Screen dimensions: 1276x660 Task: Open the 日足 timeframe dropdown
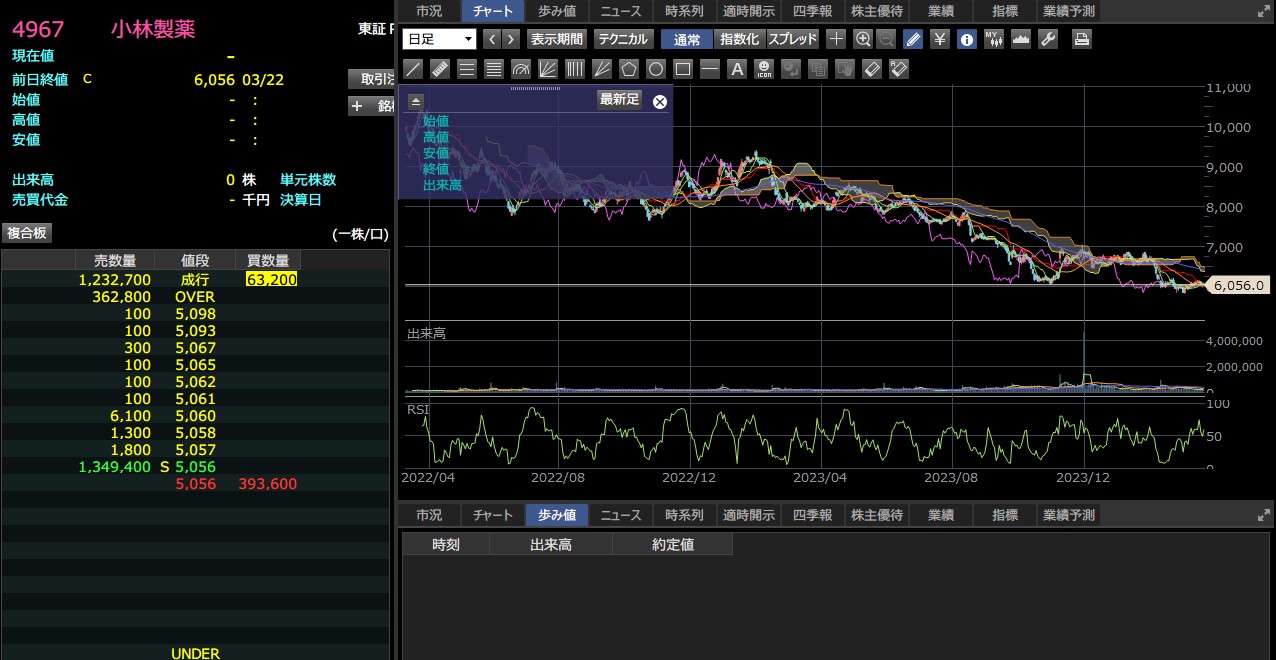439,39
